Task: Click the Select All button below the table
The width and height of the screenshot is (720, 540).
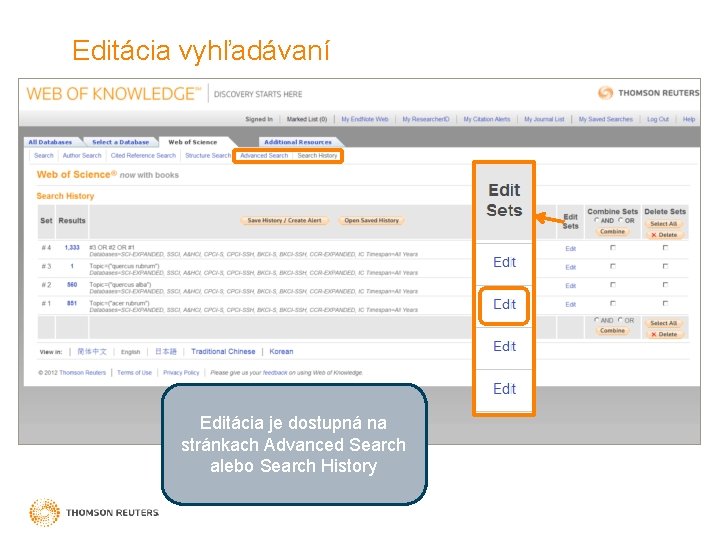Action: pyautogui.click(x=664, y=323)
